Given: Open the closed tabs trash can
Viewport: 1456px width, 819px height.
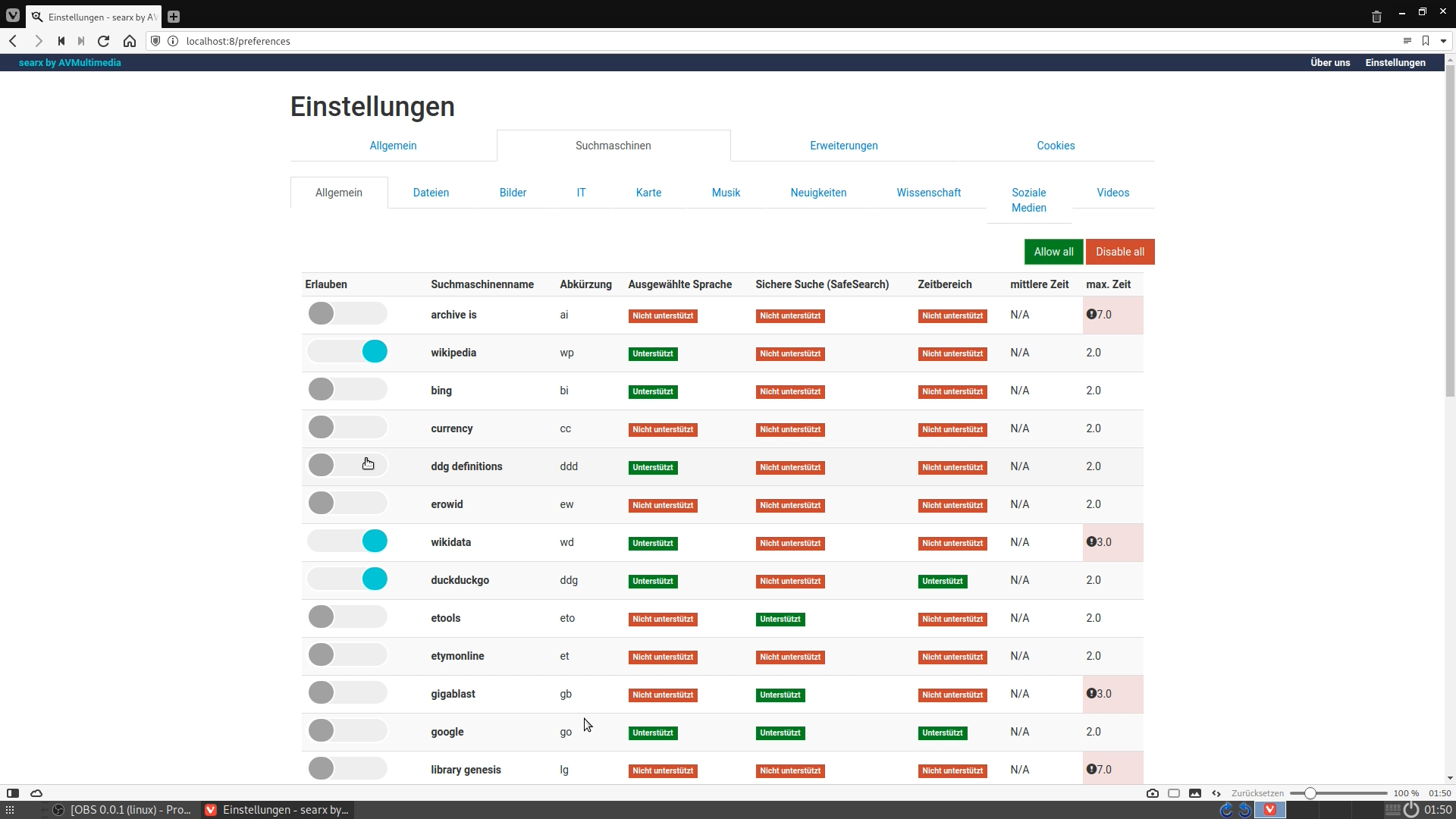Looking at the screenshot, I should pos(1376,16).
